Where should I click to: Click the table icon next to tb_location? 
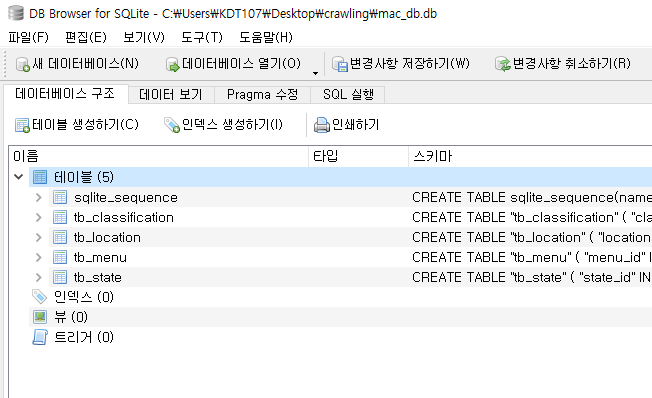pyautogui.click(x=60, y=237)
